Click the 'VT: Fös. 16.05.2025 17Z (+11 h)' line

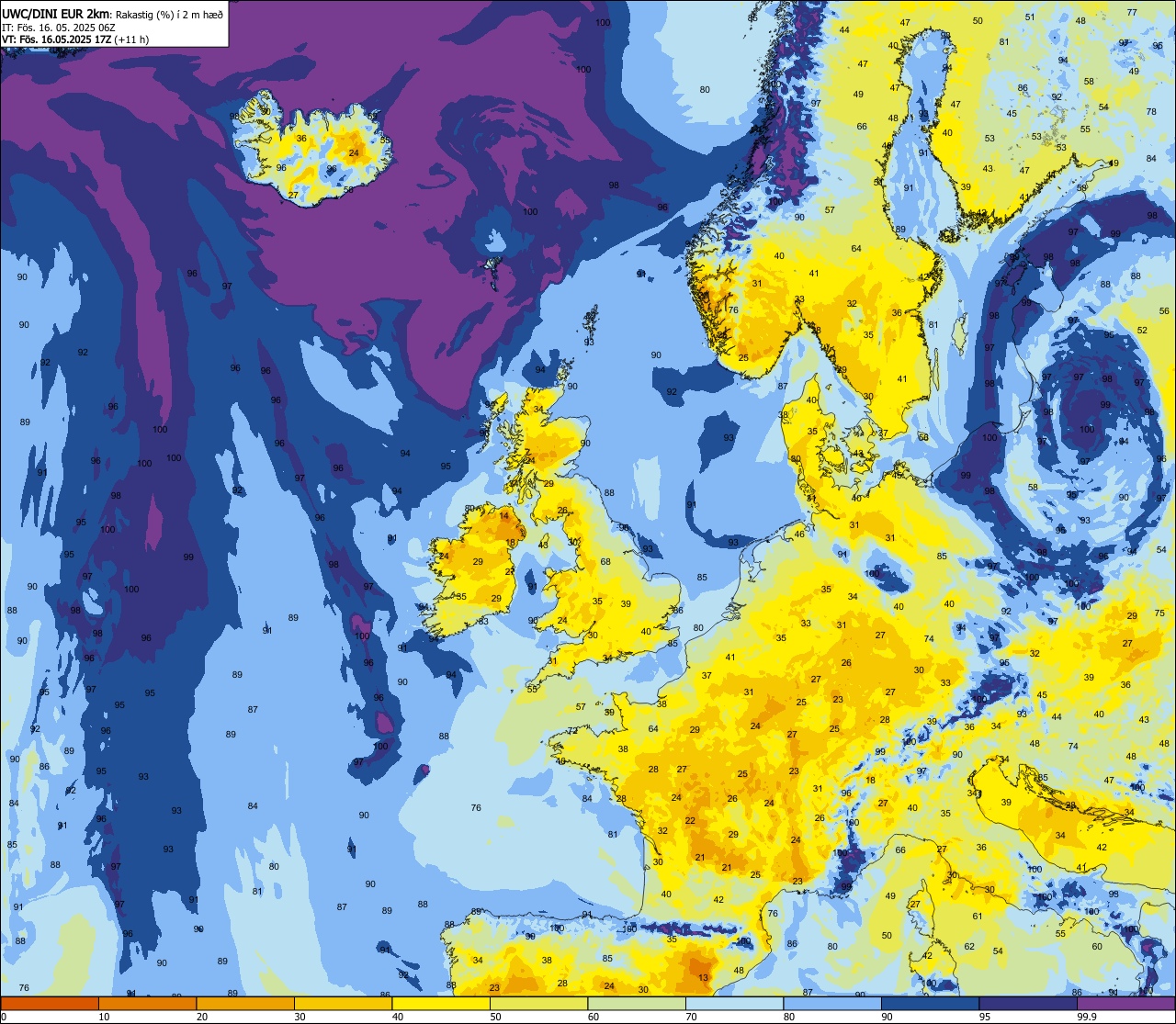point(75,39)
